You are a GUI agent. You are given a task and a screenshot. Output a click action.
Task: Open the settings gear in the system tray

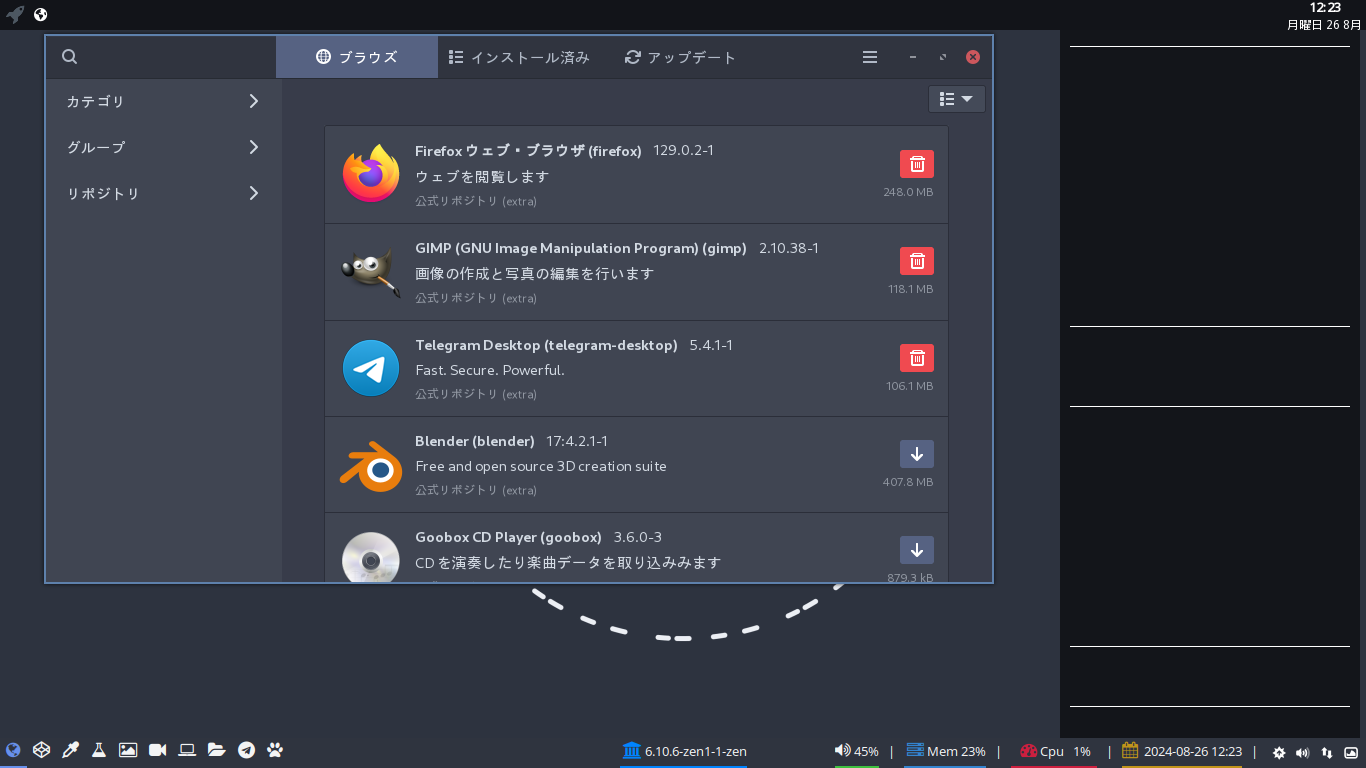pyautogui.click(x=1279, y=753)
